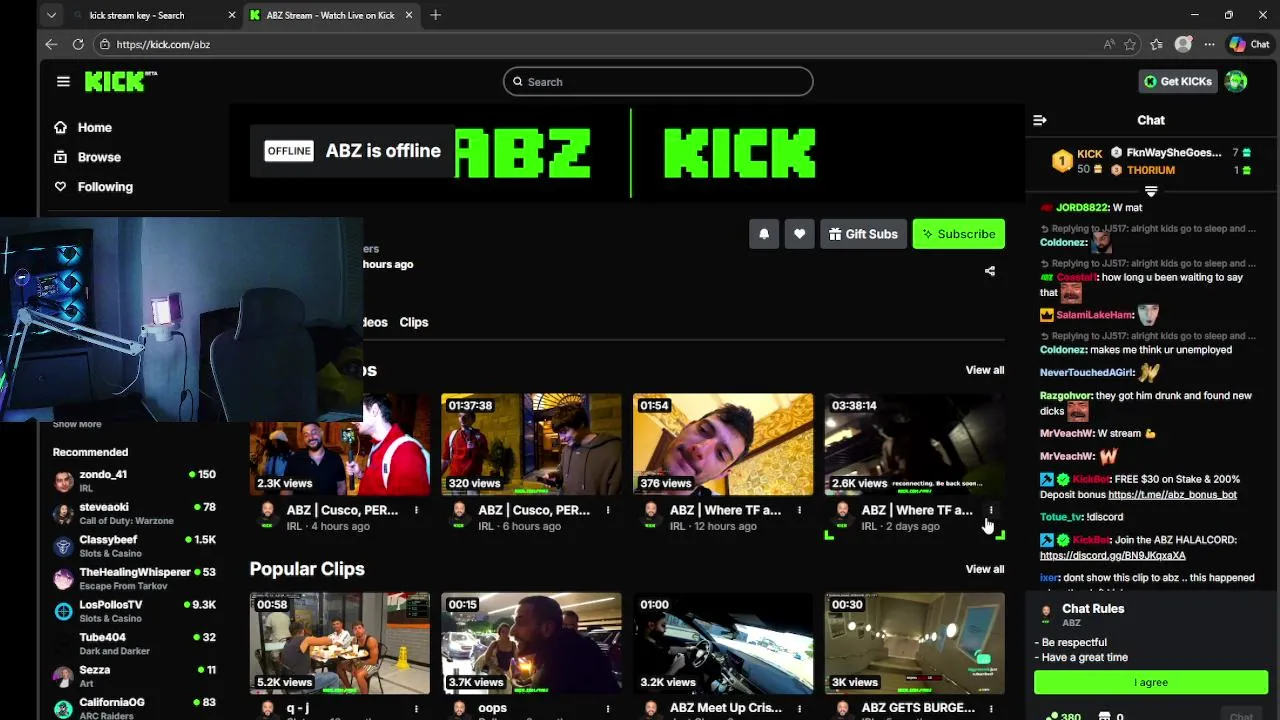This screenshot has height=720, width=1280.
Task: Expand the chat gift leaderboard
Action: point(1151,190)
